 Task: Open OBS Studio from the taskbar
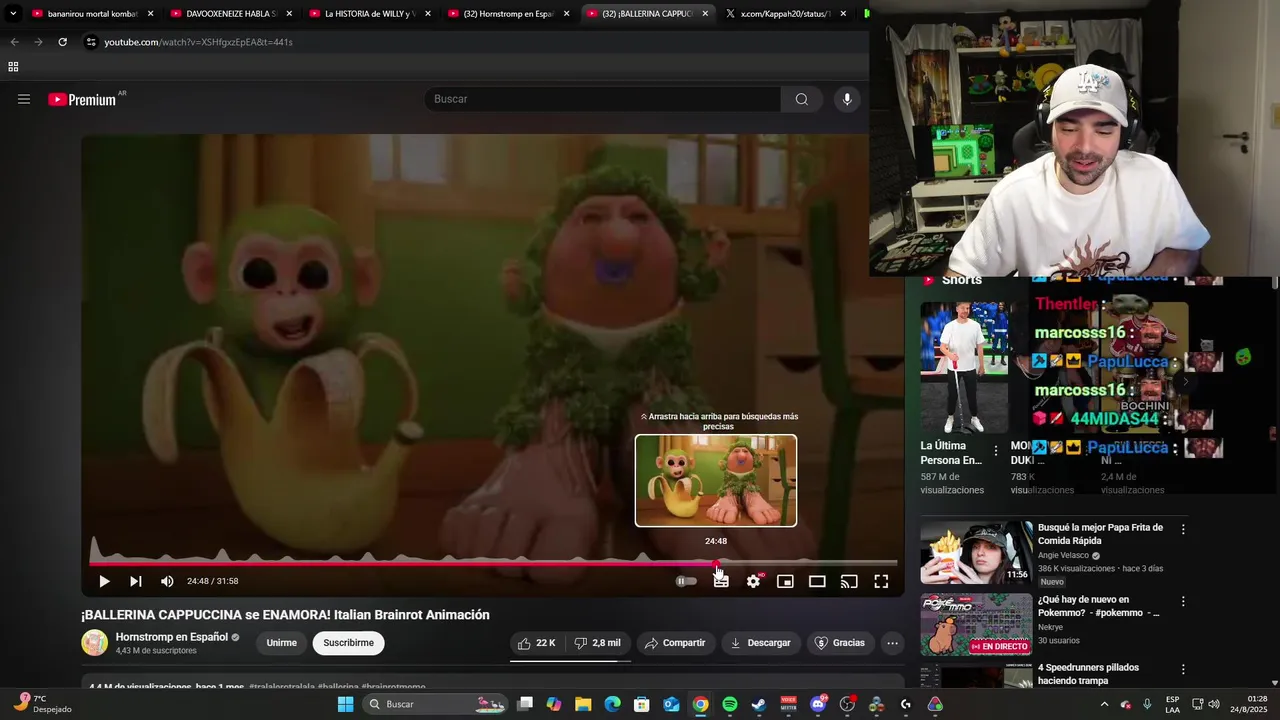(x=847, y=704)
